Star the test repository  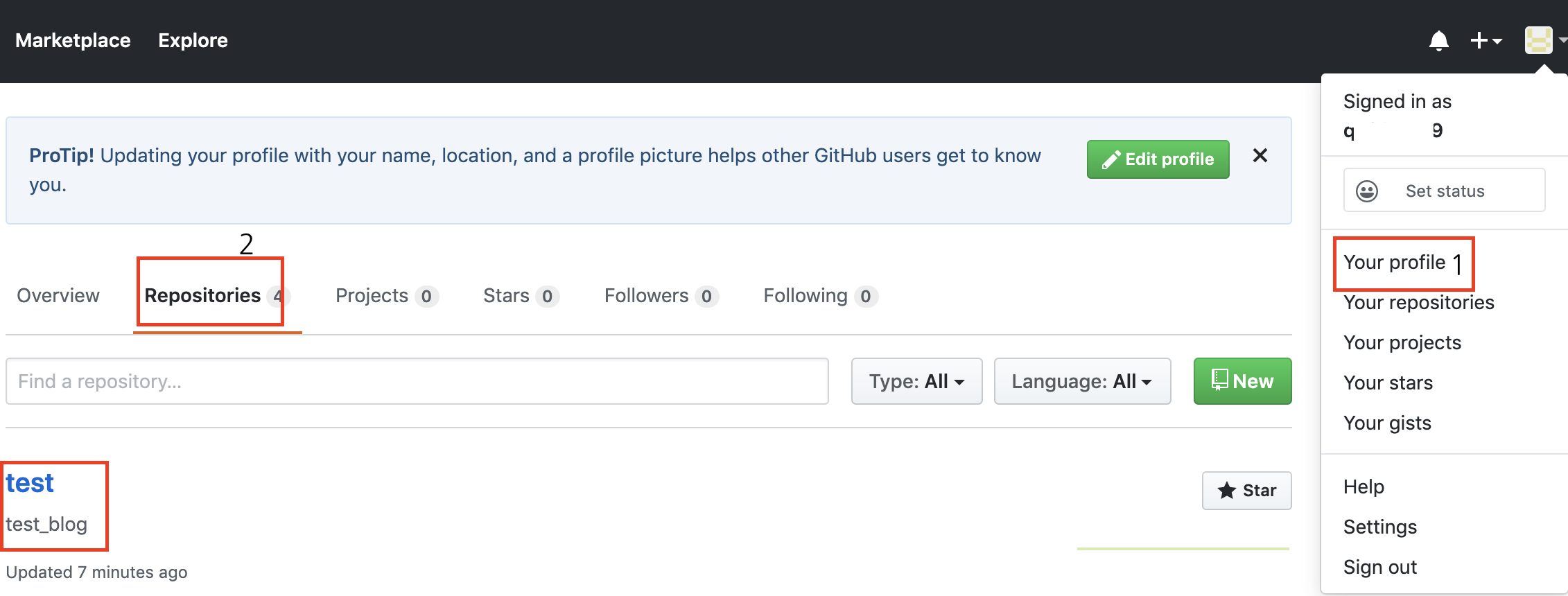pyautogui.click(x=1246, y=491)
